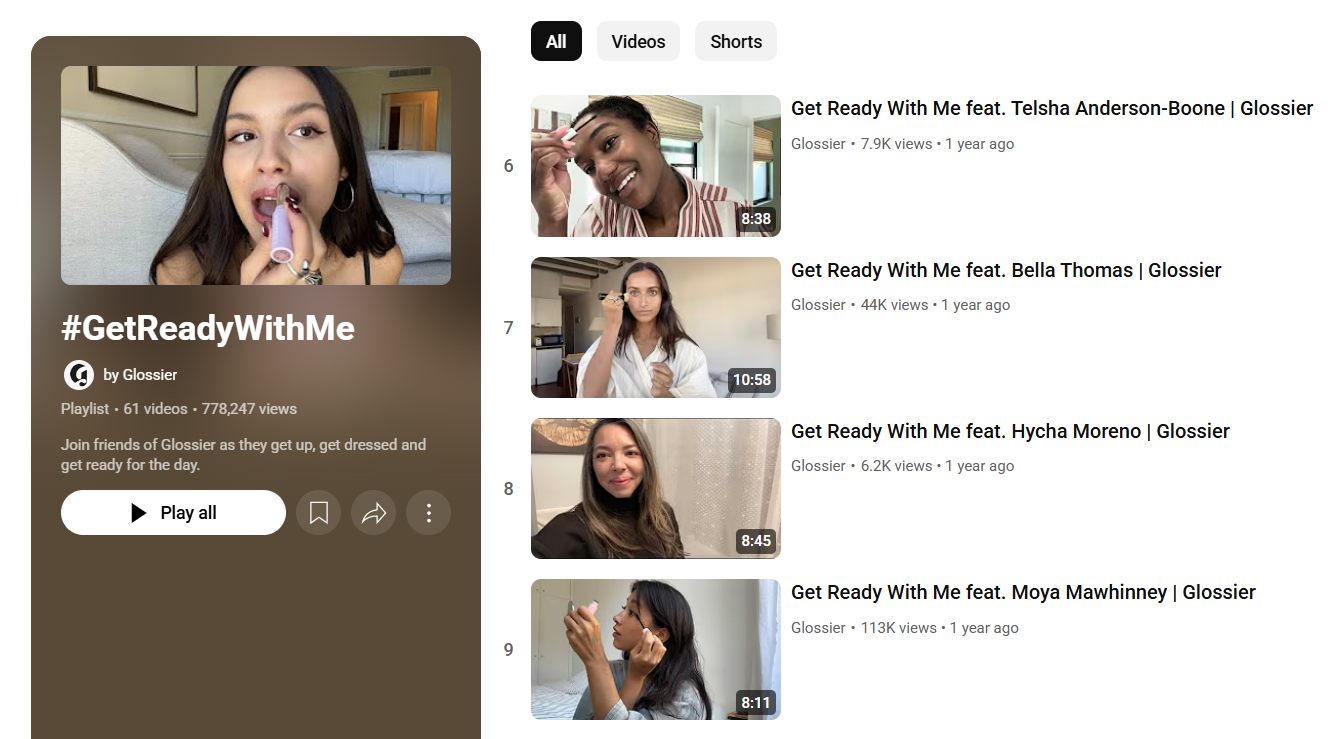Click the '6.2K views • 1 year ago' text

coord(937,466)
